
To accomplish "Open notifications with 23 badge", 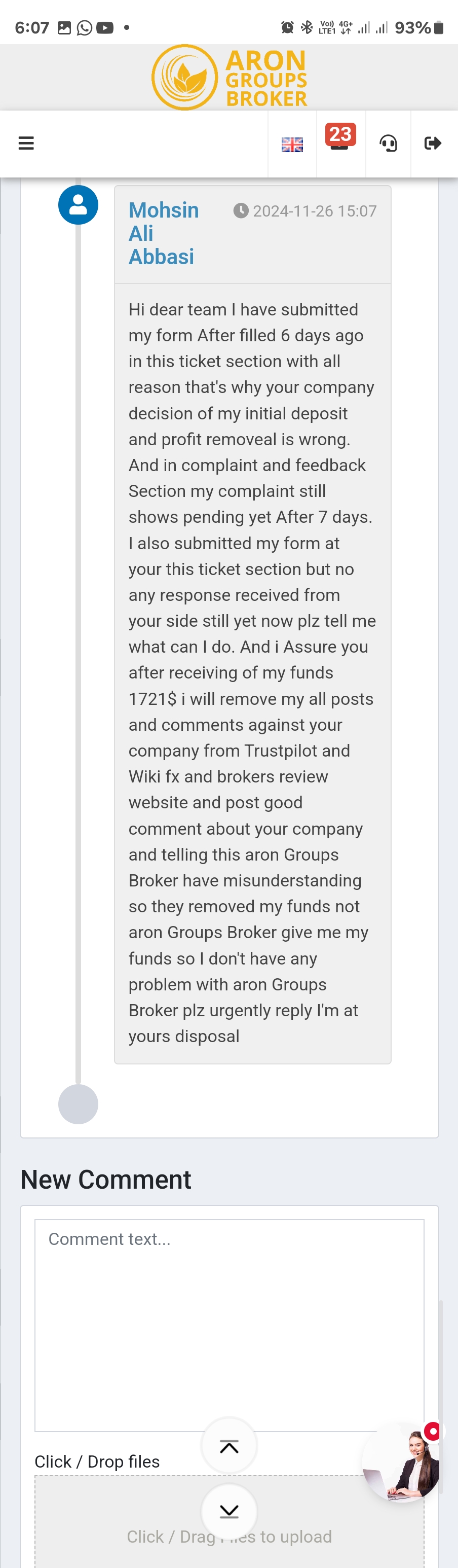I will tap(340, 139).
